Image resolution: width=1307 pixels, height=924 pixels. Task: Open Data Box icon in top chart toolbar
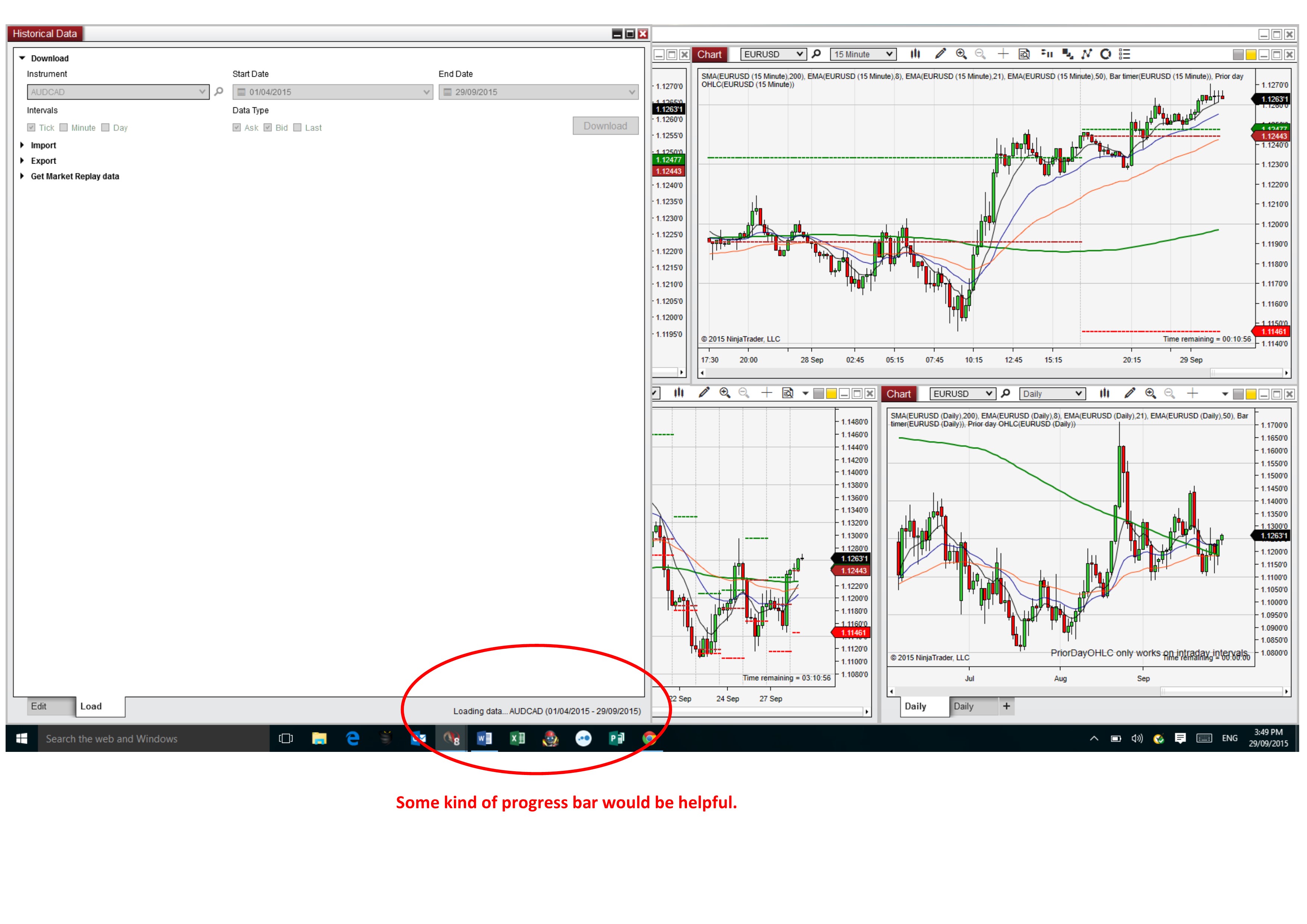point(1024,54)
